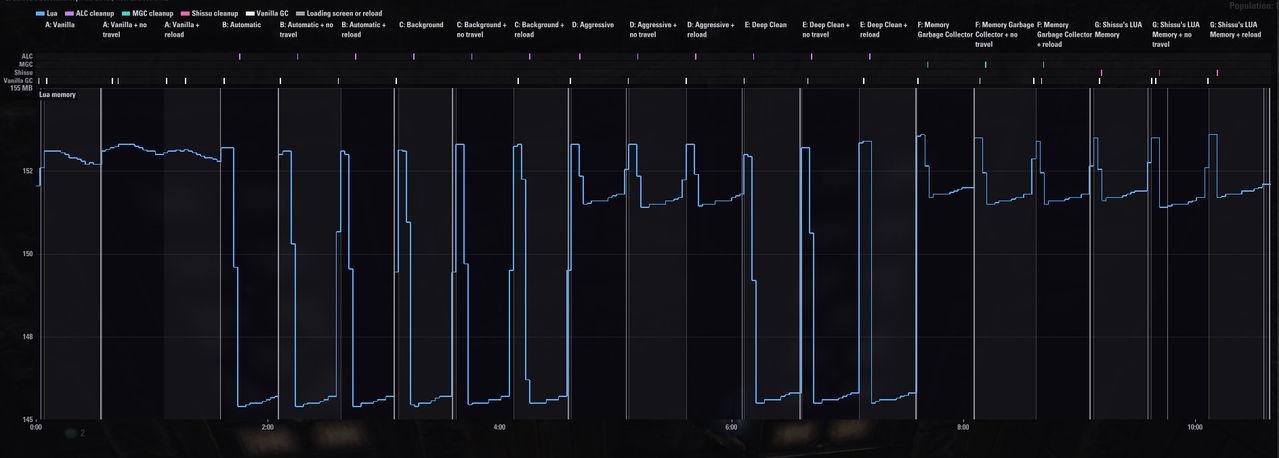Screen dimensions: 1279x458
Task: Click the 'E: Deep Clean + reload' heading
Action: click(x=884, y=29)
